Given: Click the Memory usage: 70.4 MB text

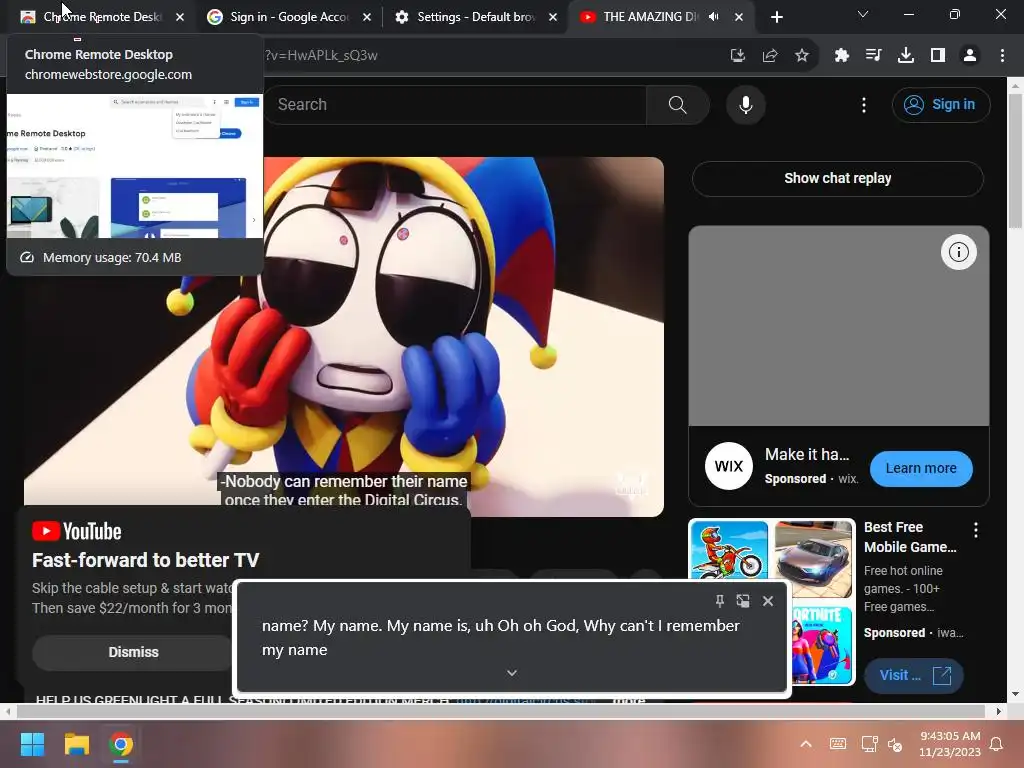Looking at the screenshot, I should (112, 257).
